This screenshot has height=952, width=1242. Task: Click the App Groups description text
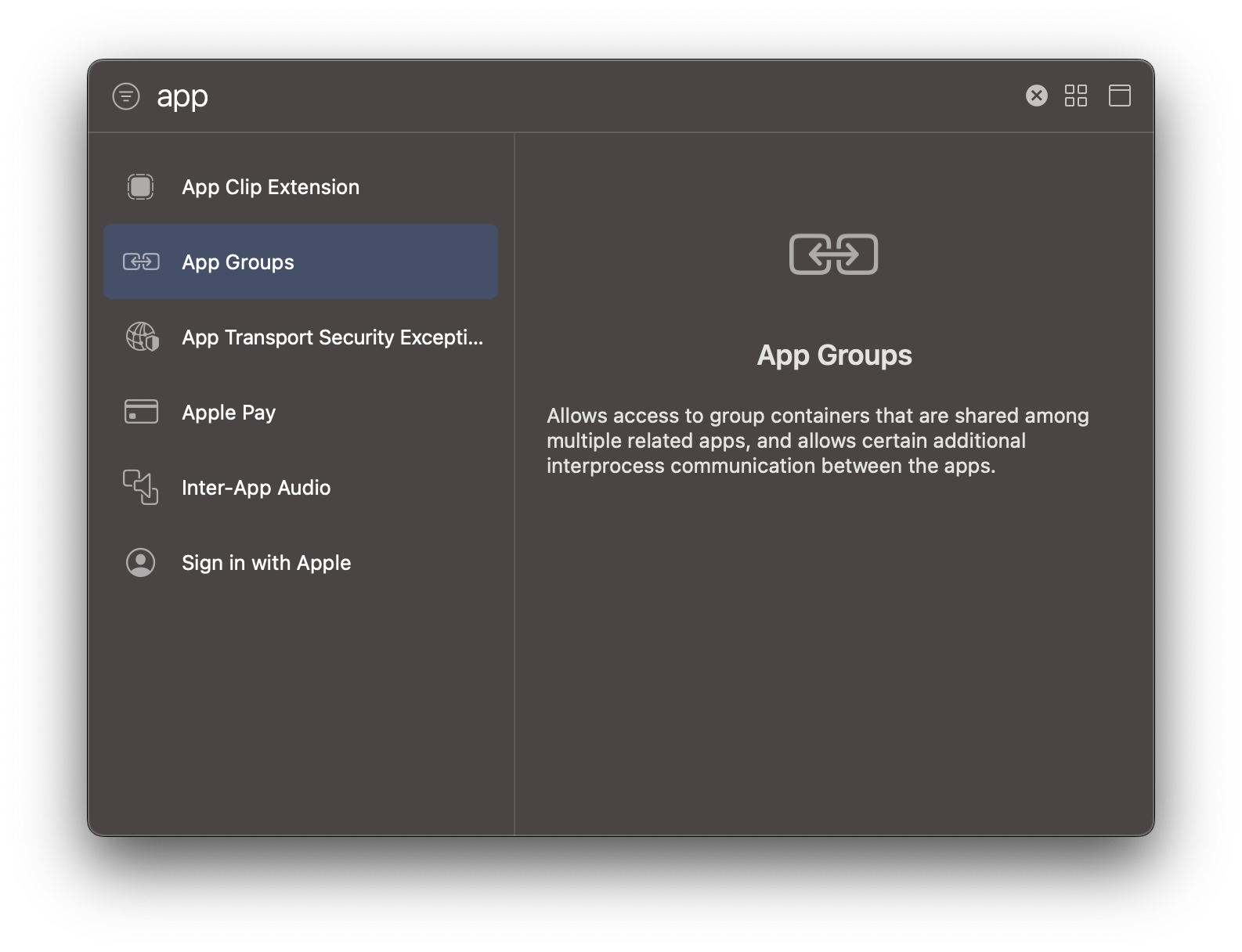(818, 441)
